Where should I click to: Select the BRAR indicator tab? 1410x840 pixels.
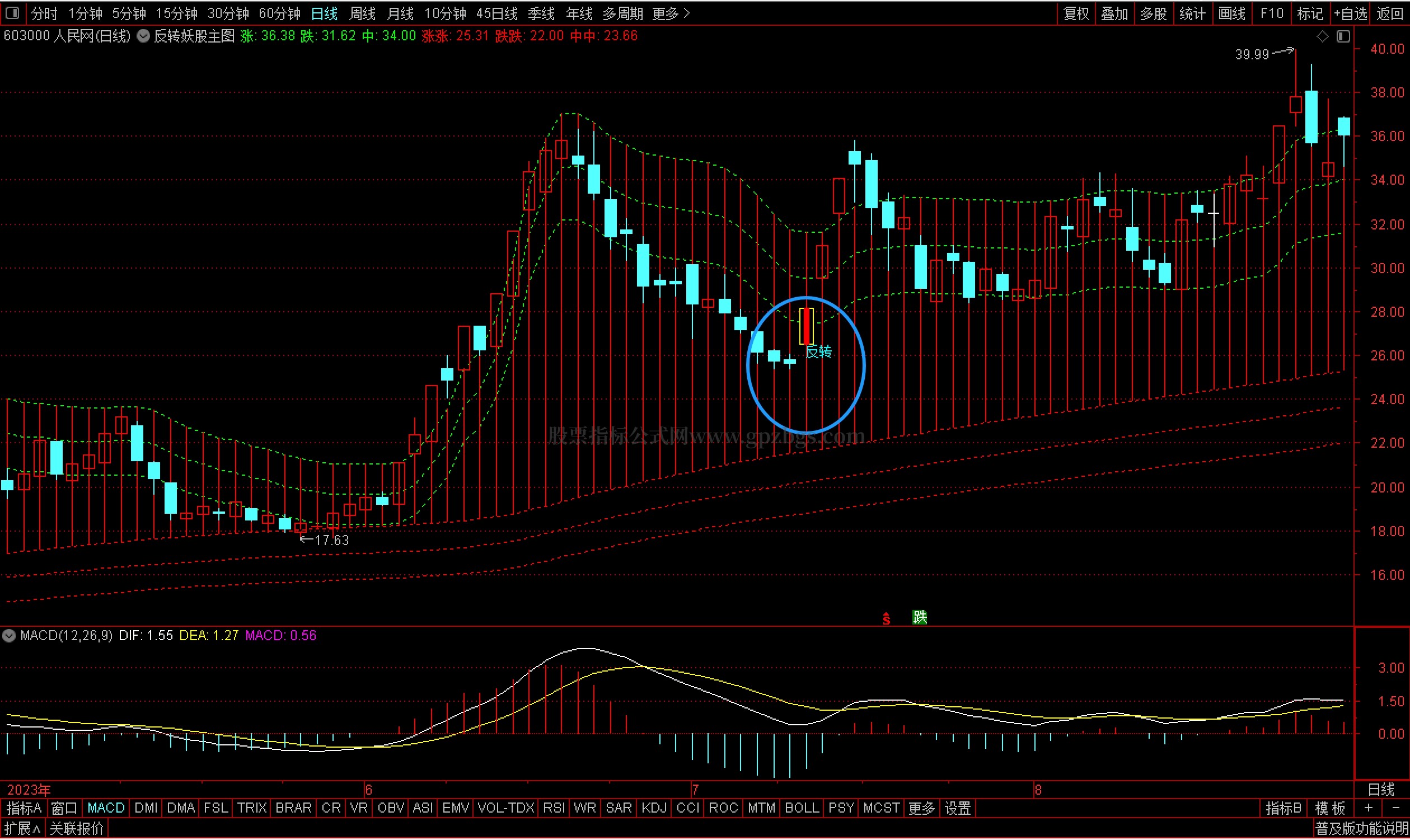point(293,809)
